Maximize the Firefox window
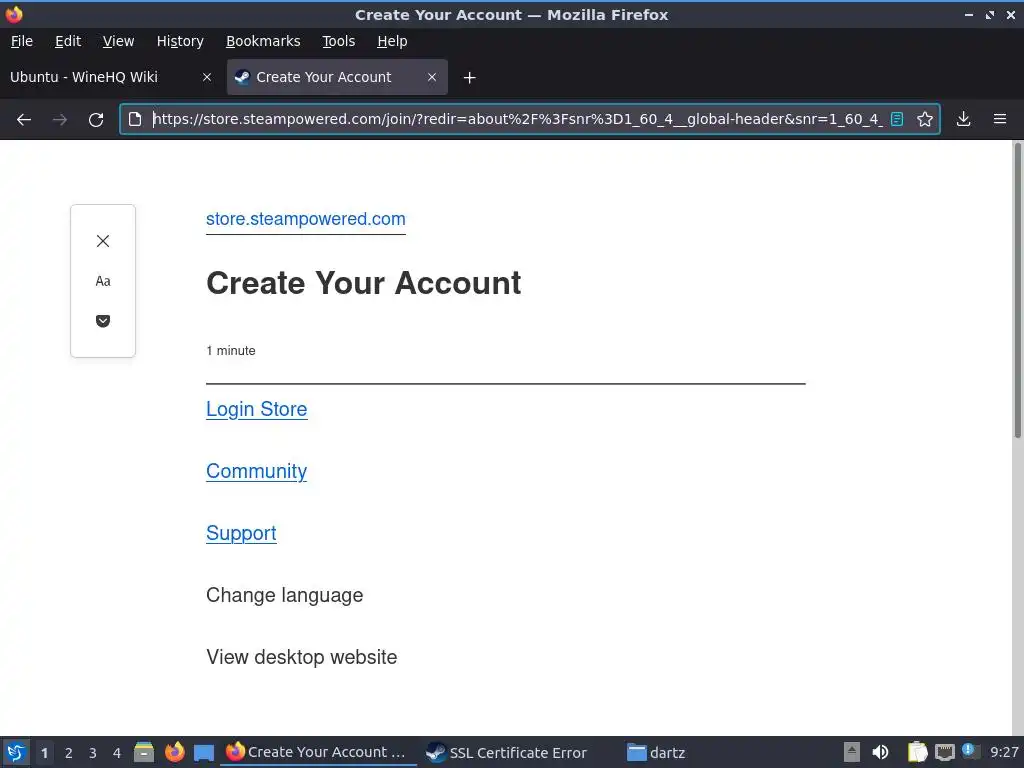Screen dimensions: 1024x768 point(990,14)
